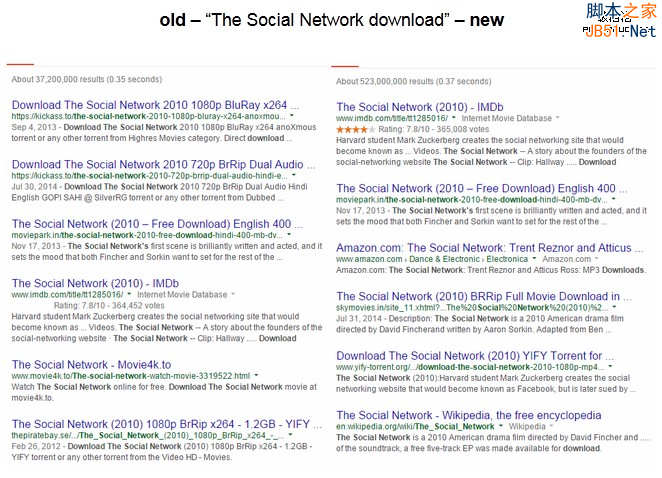This screenshot has height=478, width=662.
Task: Click the 'Rating: 7.8/10 - 364,452 votes' text
Action: (109, 306)
